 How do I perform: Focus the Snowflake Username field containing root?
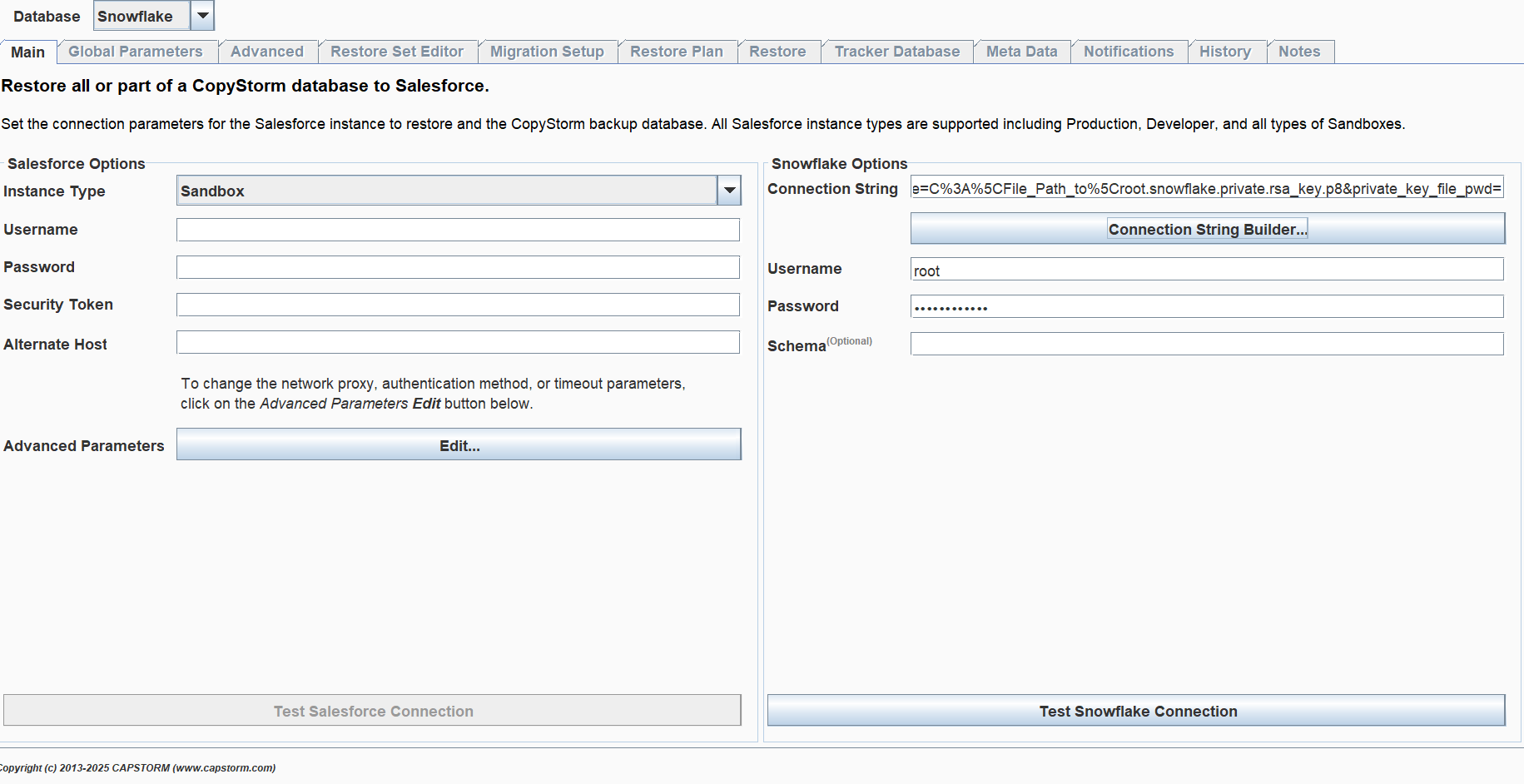pyautogui.click(x=1207, y=270)
